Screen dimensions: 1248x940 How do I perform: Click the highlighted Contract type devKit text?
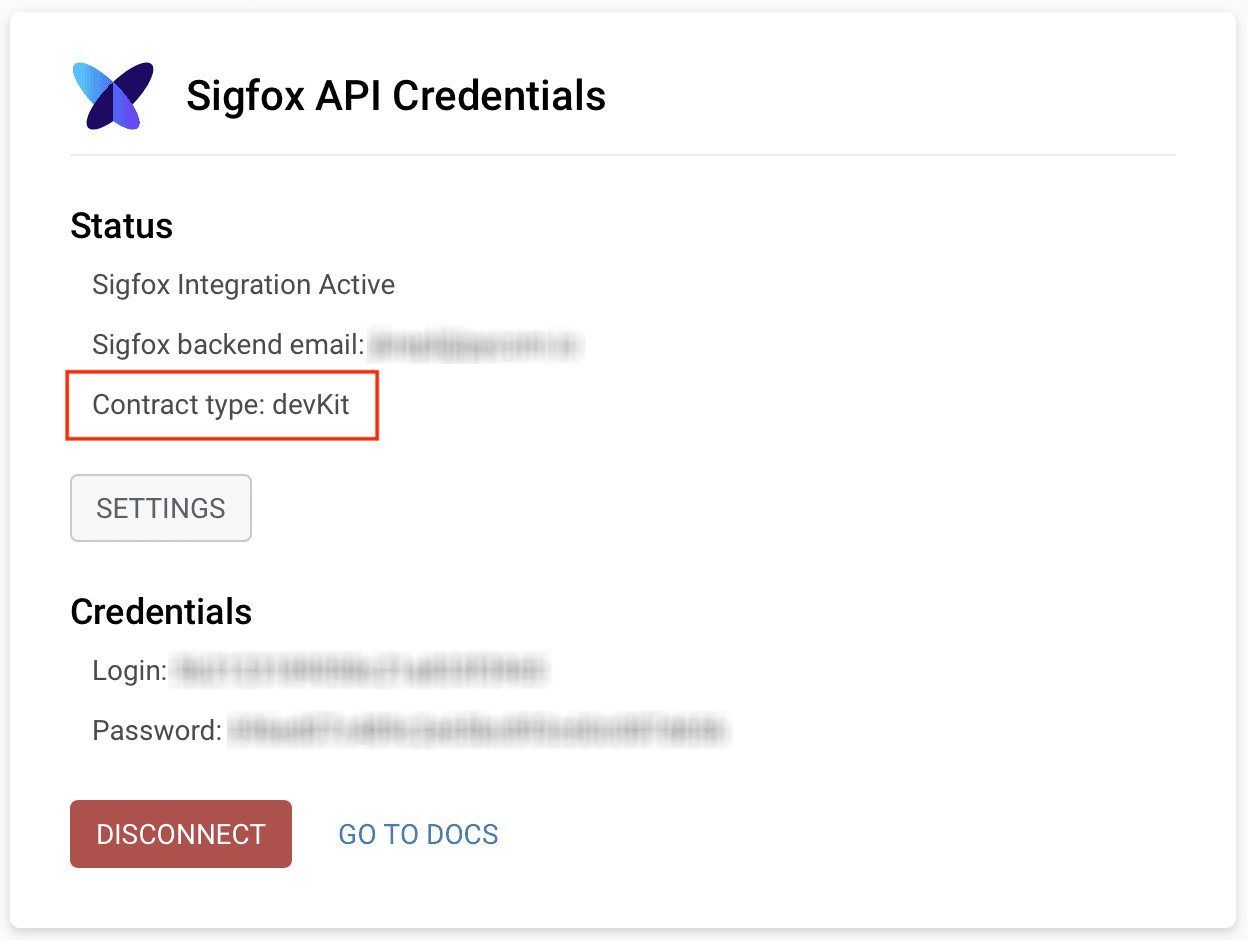(x=220, y=404)
